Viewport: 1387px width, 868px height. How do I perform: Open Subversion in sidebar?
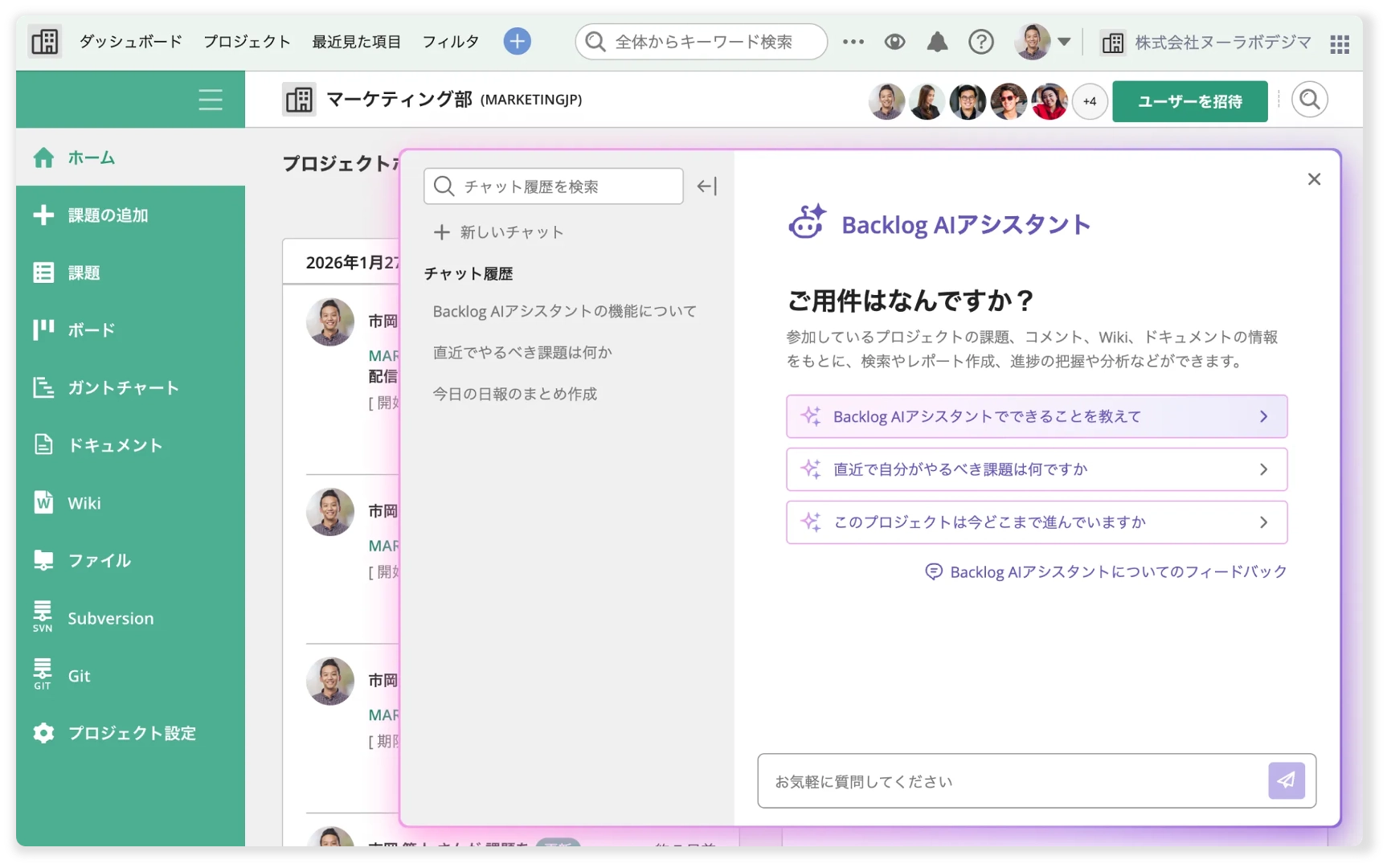pyautogui.click(x=130, y=618)
